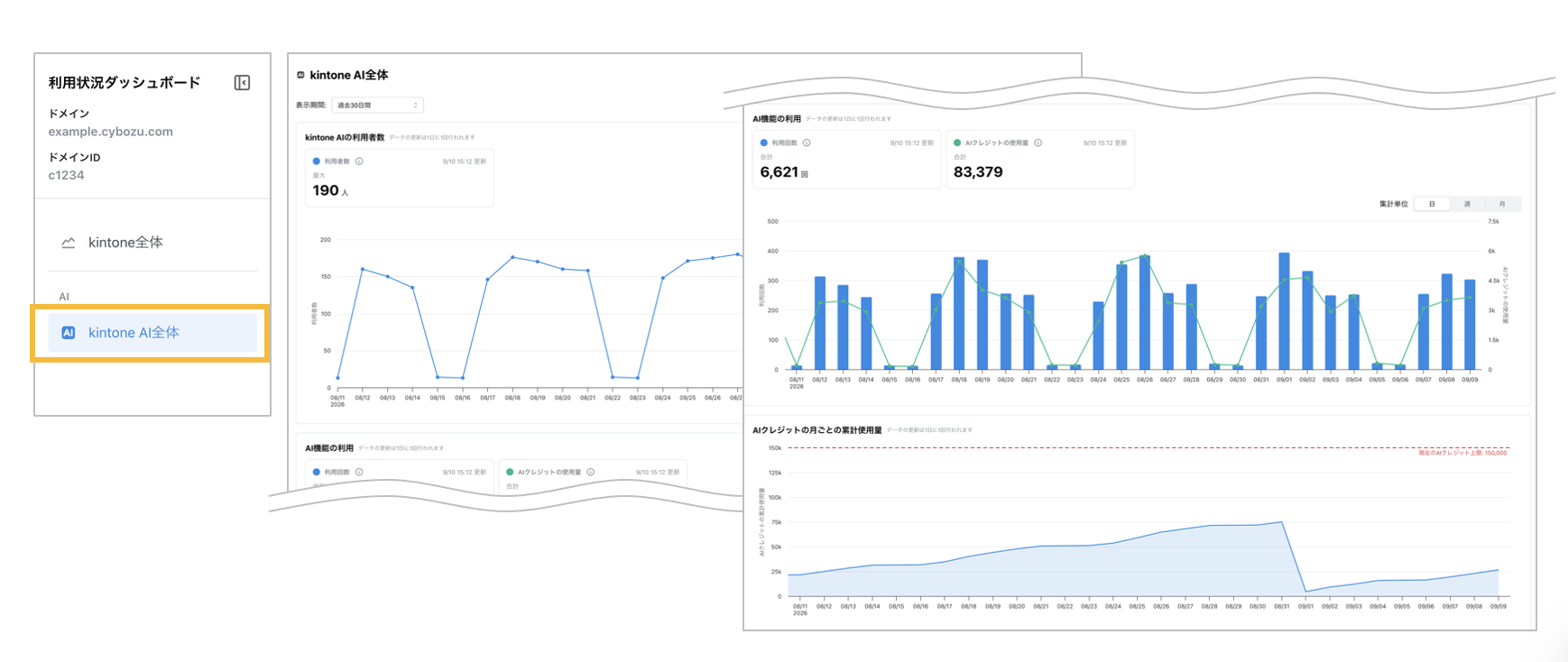Click info icon in the 83,379 credit card
The height and width of the screenshot is (662, 1568).
[1038, 143]
